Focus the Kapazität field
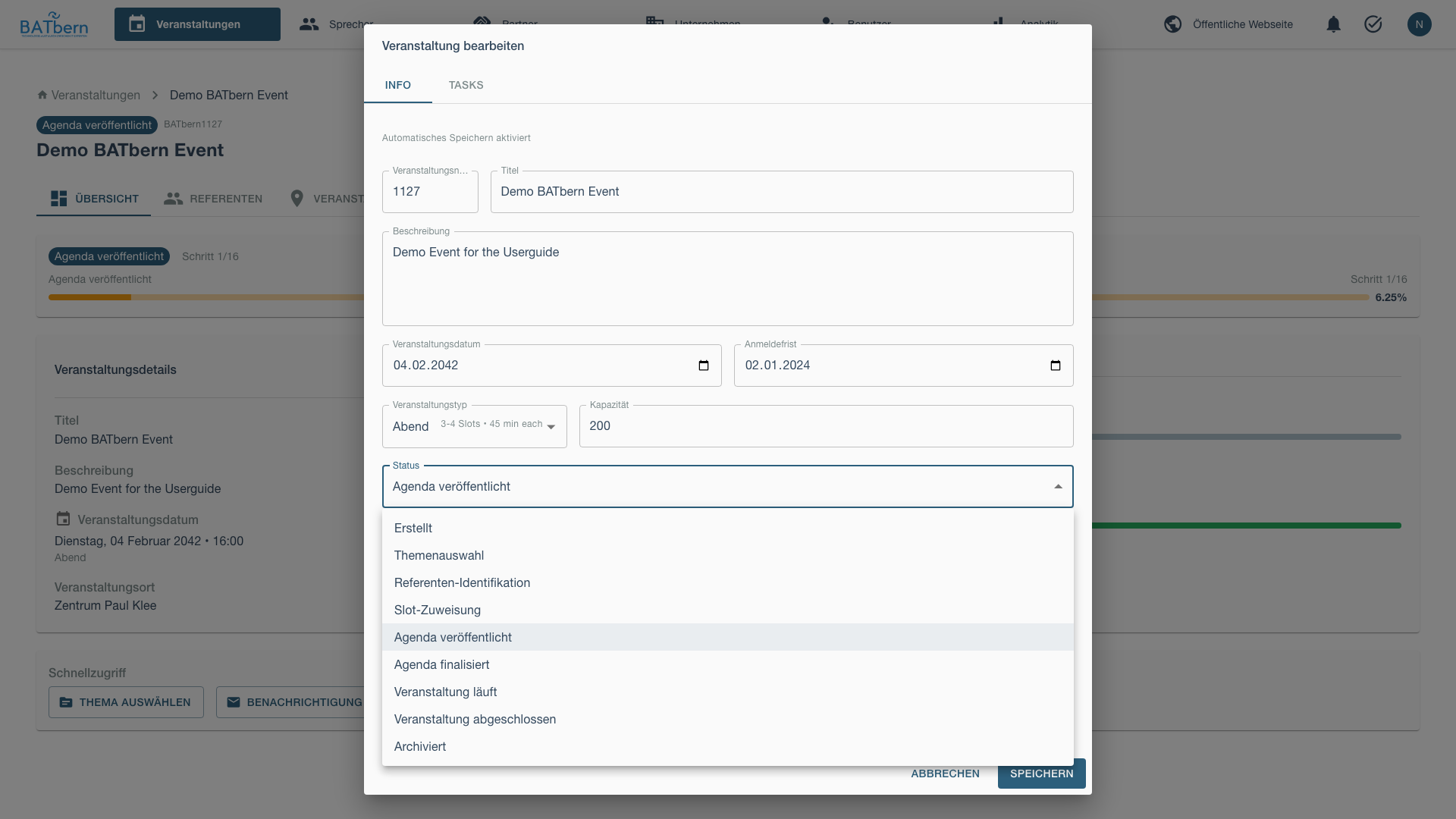This screenshot has width=1456, height=819. point(826,426)
